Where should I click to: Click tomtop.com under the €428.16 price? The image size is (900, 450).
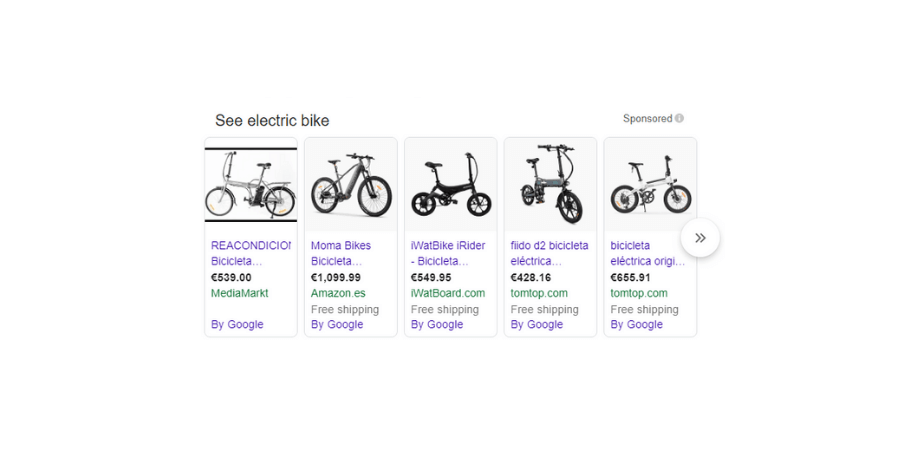[539, 293]
